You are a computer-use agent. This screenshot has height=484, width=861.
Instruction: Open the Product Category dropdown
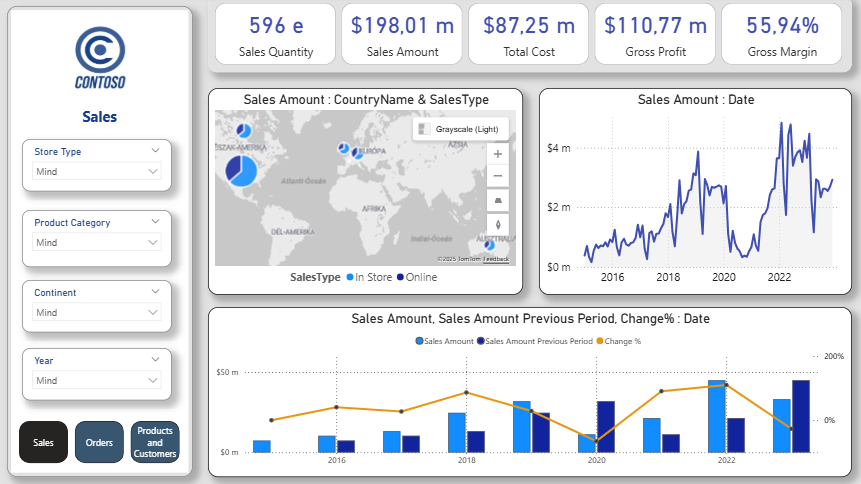click(x=97, y=242)
